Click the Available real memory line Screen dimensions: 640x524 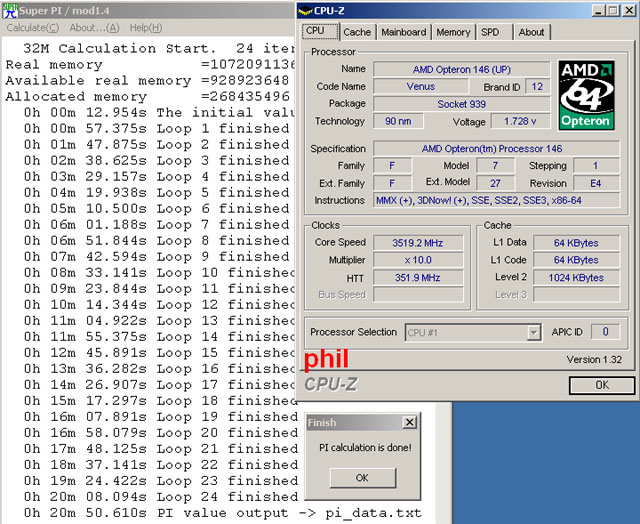pyautogui.click(x=147, y=80)
